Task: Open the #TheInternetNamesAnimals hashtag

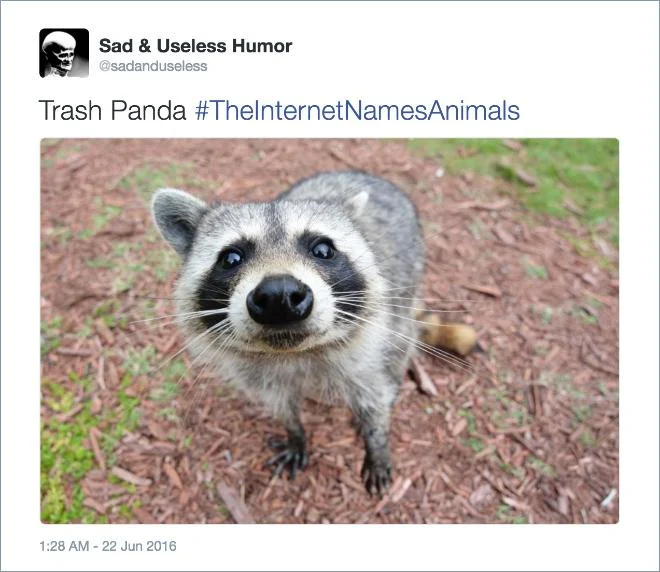Action: click(x=357, y=110)
